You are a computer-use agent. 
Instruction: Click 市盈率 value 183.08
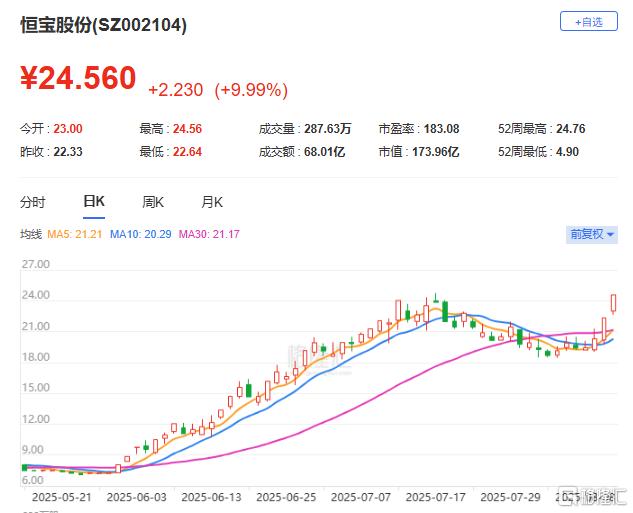point(442,129)
